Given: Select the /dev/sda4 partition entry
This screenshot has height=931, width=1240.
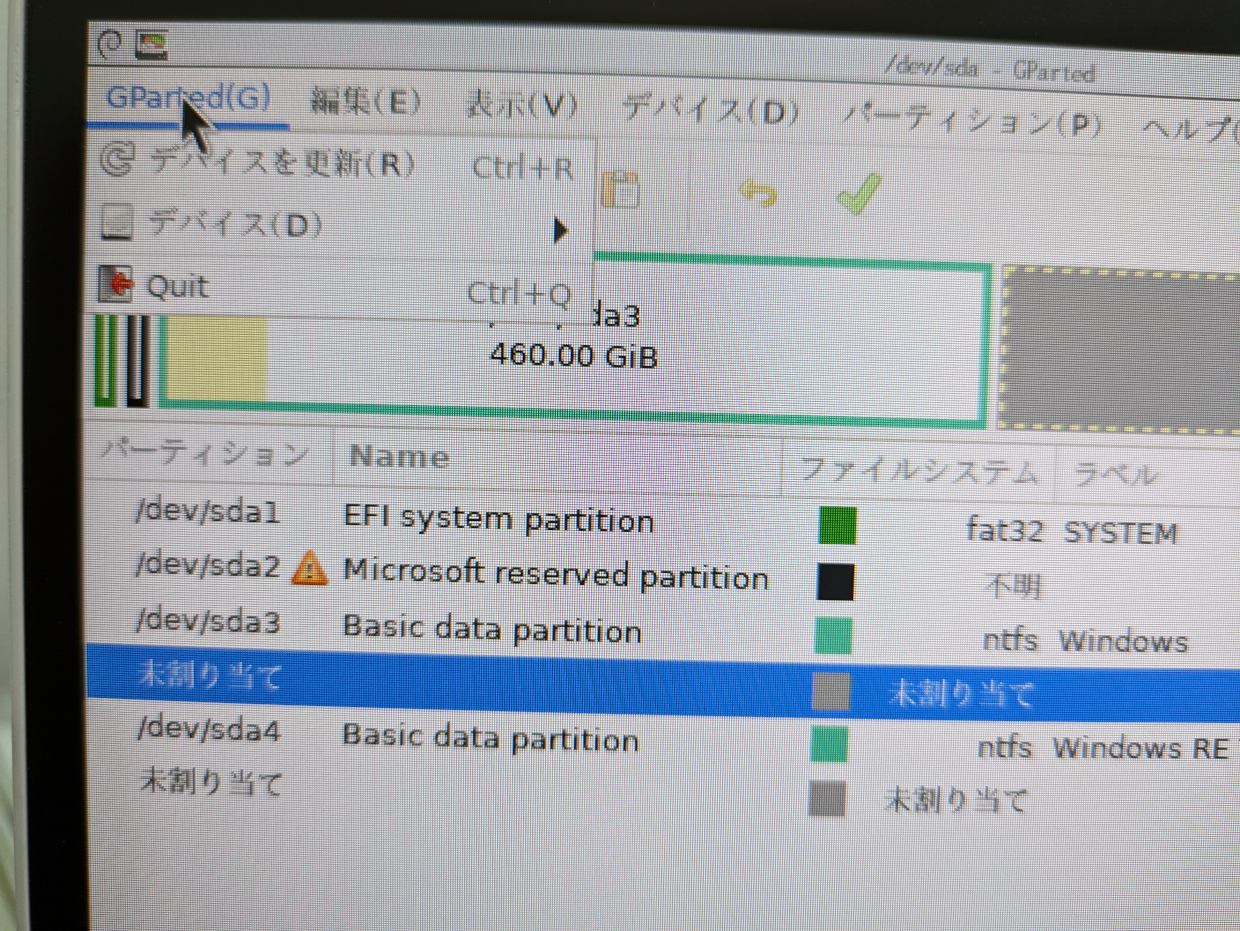Looking at the screenshot, I should (x=207, y=729).
